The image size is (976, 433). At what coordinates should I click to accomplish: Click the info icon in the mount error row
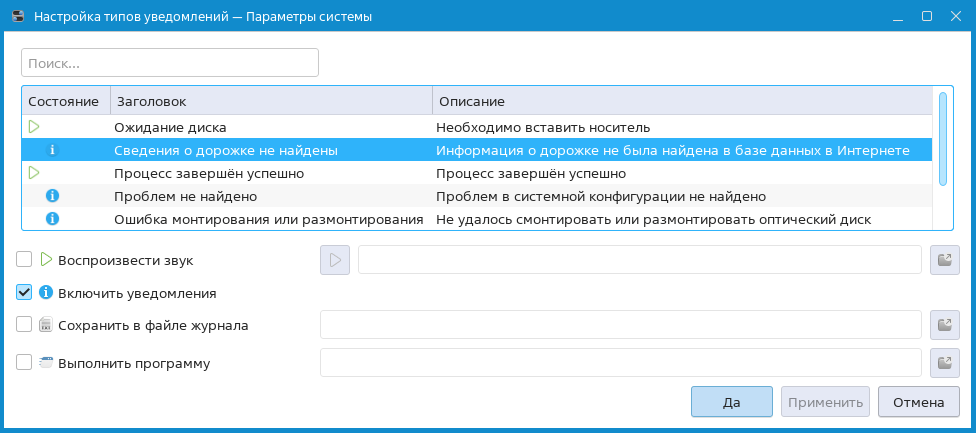click(x=54, y=218)
